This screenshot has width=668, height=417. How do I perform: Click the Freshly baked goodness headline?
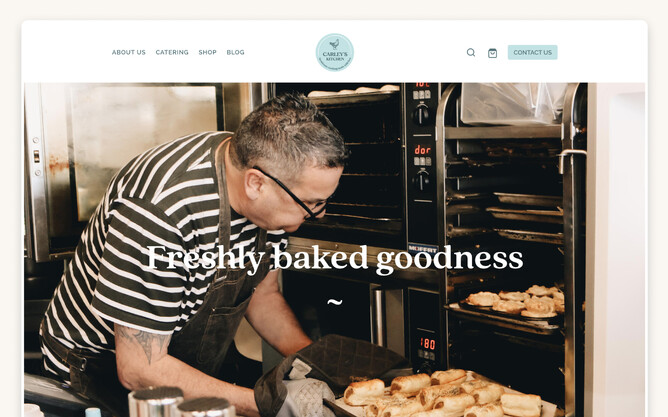[x=335, y=258]
